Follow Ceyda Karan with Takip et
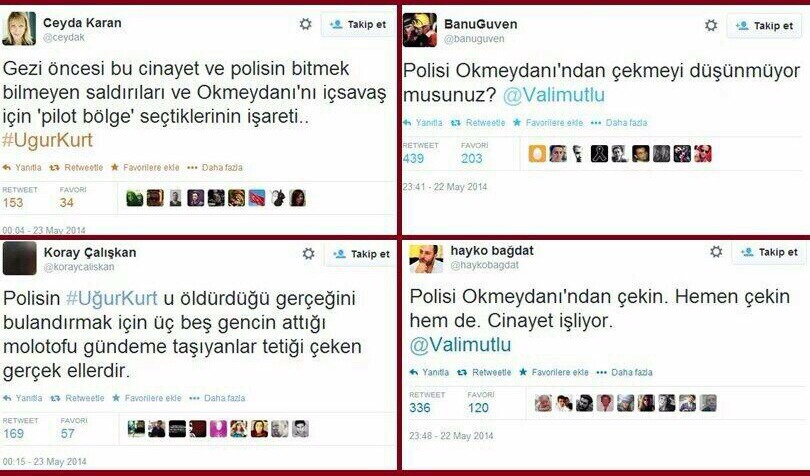Image resolution: width=810 pixels, height=476 pixels. [x=358, y=24]
